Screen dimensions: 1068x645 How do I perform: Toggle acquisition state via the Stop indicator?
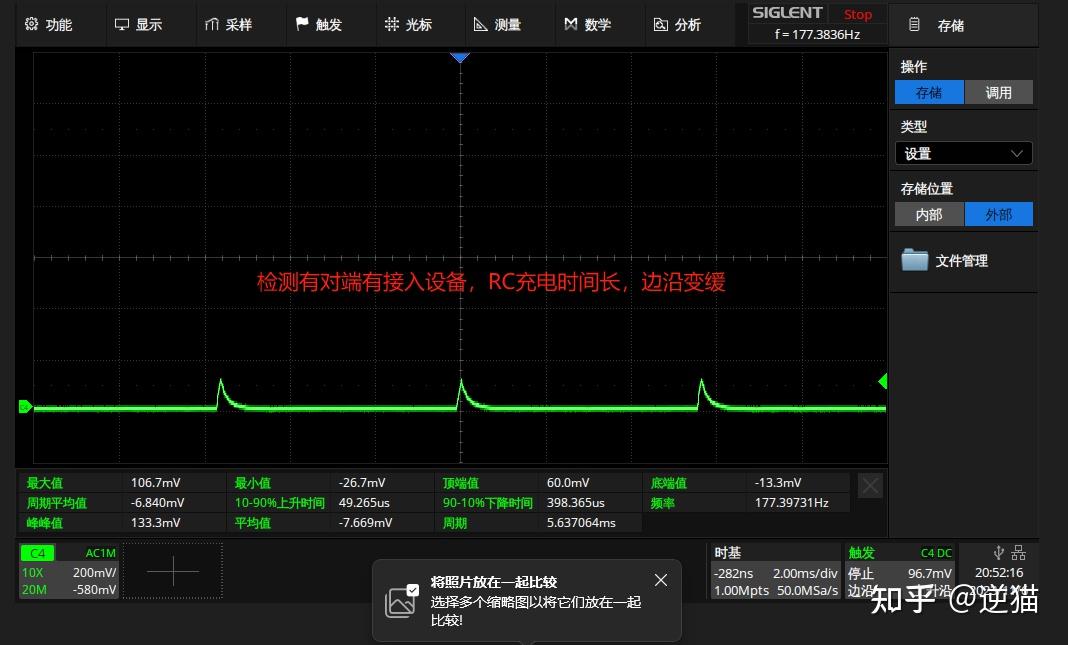[x=858, y=14]
